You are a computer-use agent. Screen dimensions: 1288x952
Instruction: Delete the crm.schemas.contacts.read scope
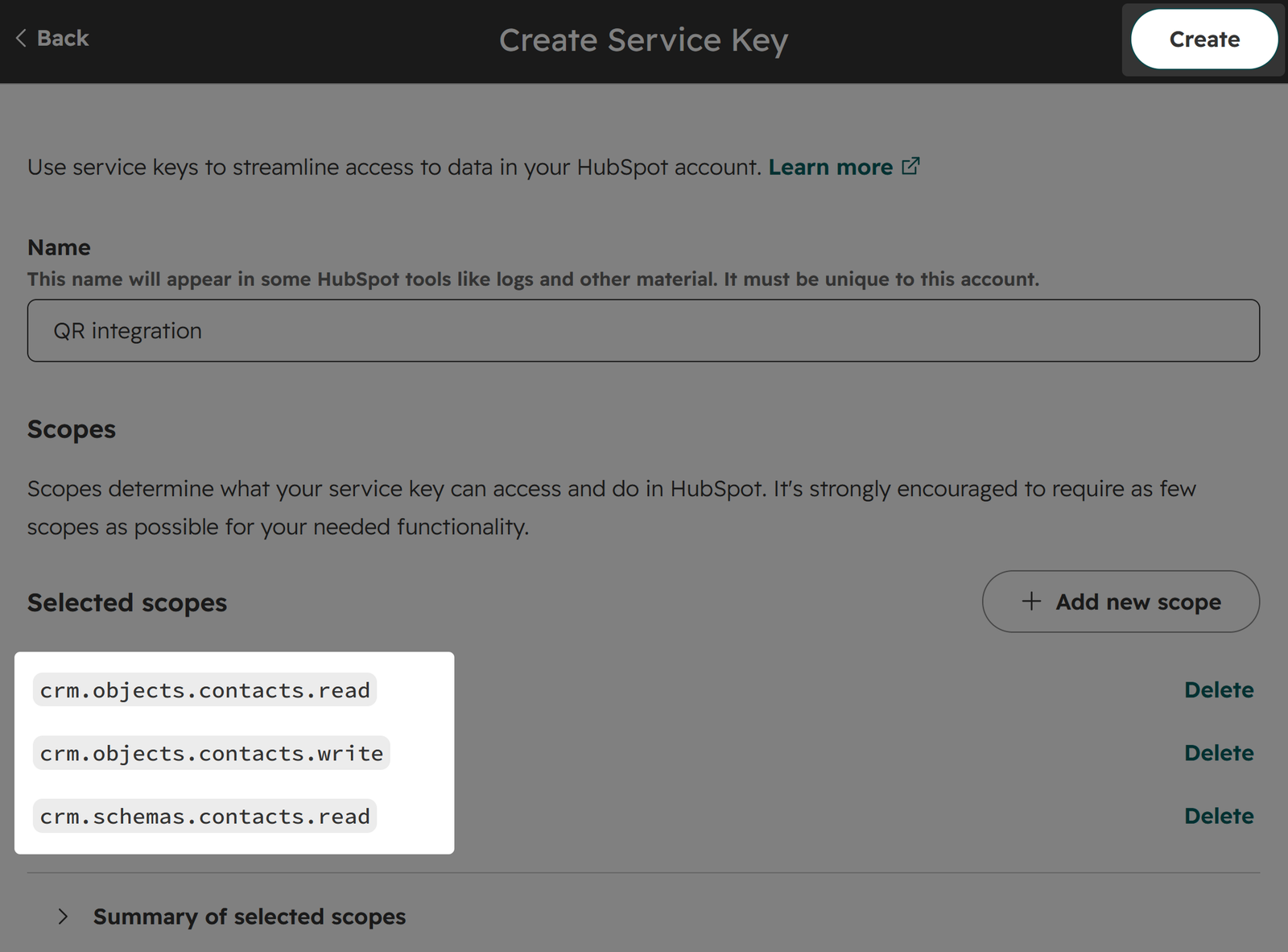(x=1219, y=815)
